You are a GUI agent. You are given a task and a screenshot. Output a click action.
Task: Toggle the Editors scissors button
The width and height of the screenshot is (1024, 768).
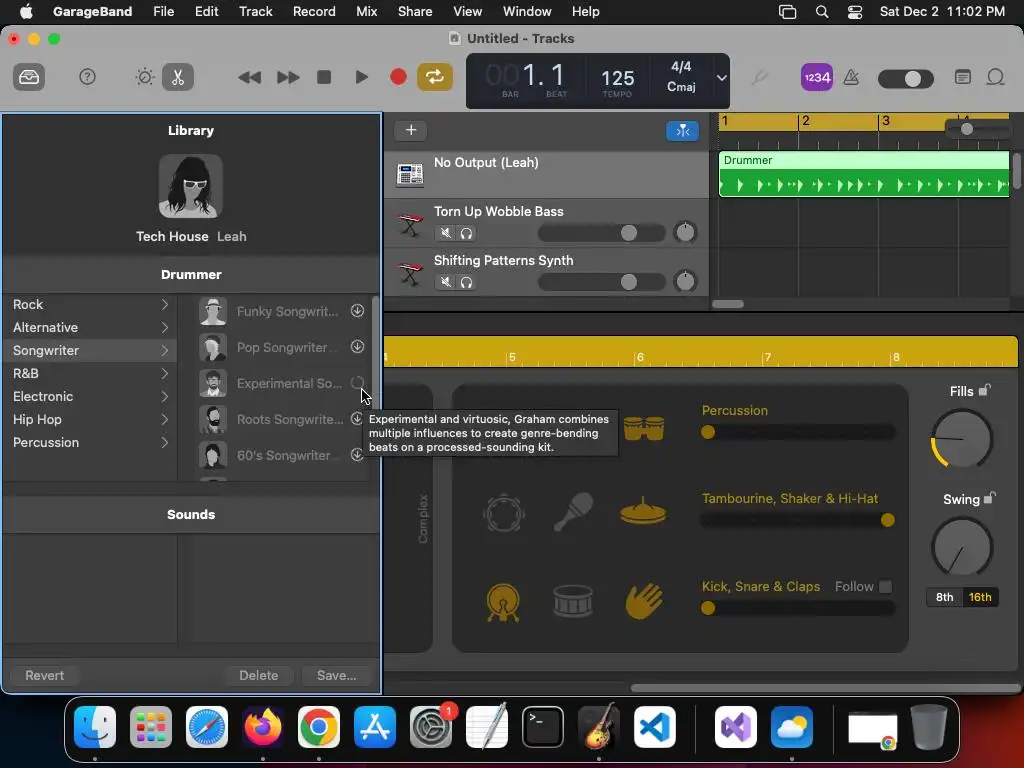(x=178, y=77)
